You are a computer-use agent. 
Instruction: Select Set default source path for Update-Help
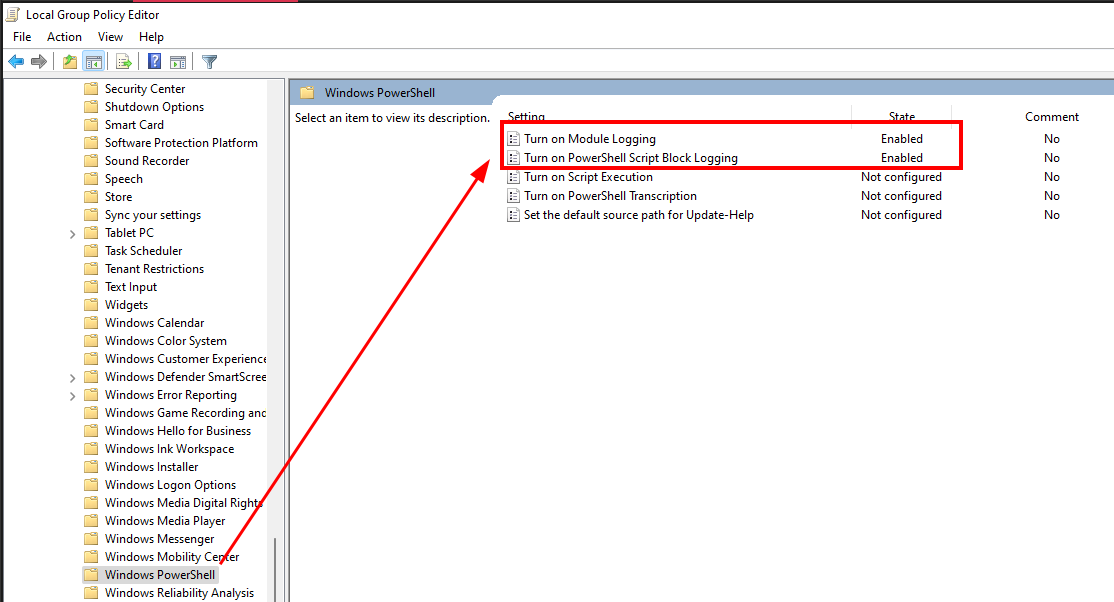[x=639, y=215]
